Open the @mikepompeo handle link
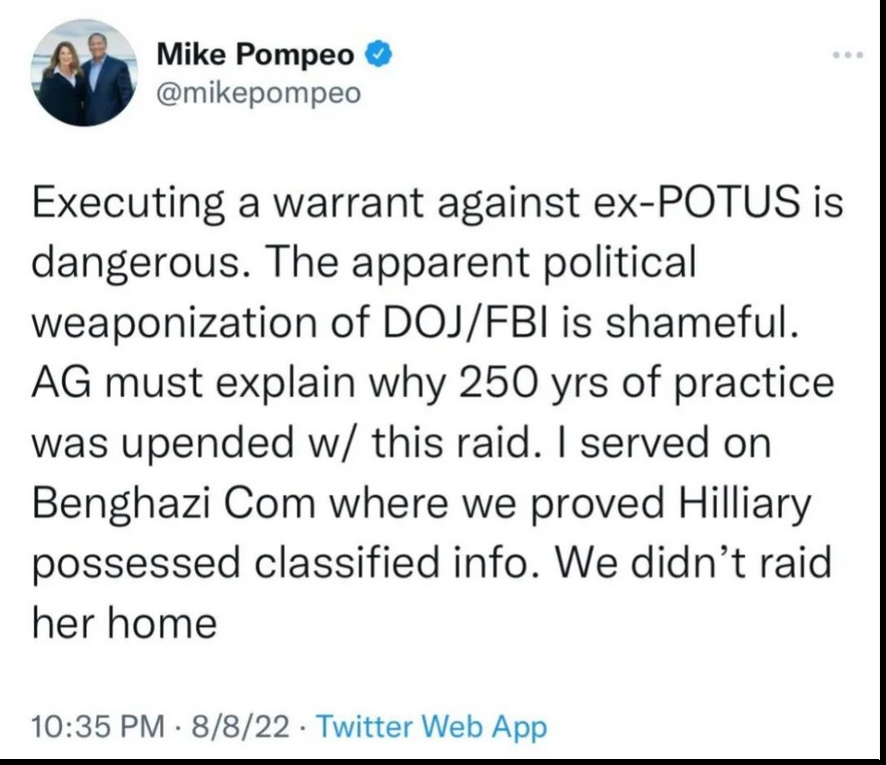This screenshot has width=886, height=765. [258, 93]
